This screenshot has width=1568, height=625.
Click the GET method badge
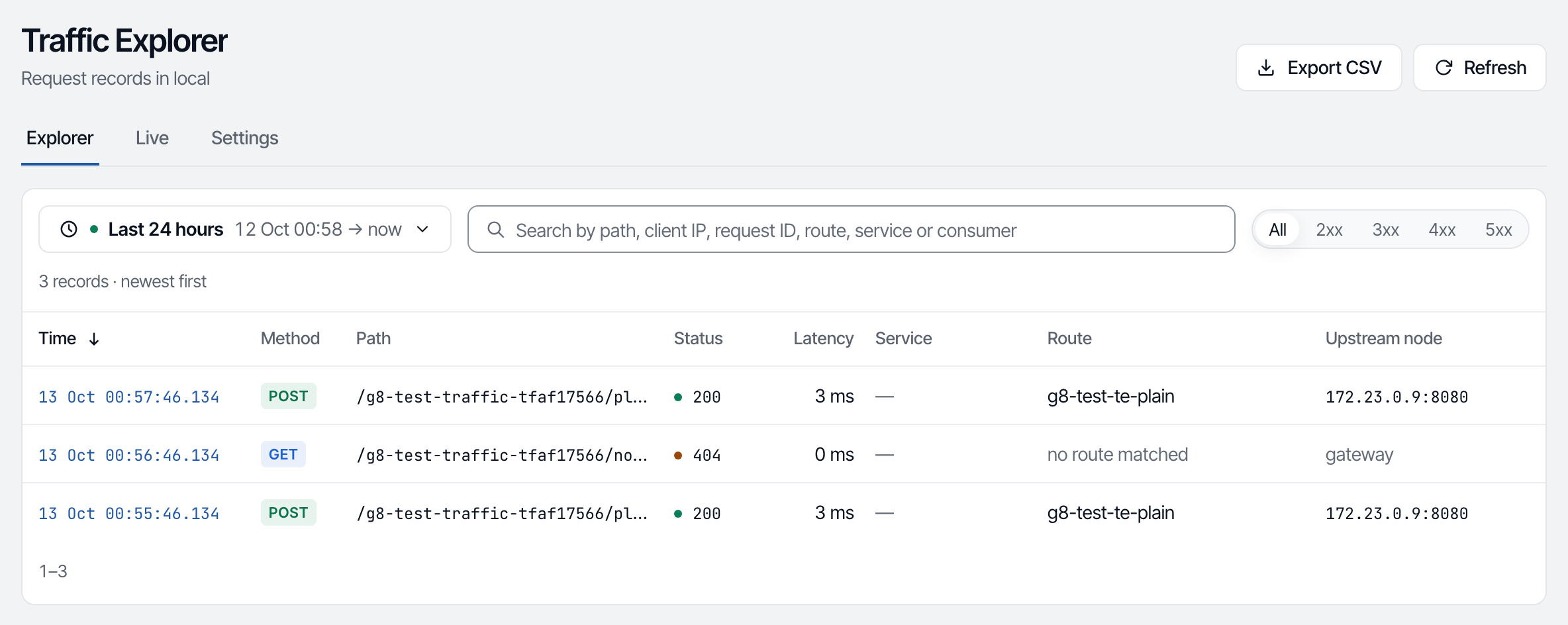[283, 454]
